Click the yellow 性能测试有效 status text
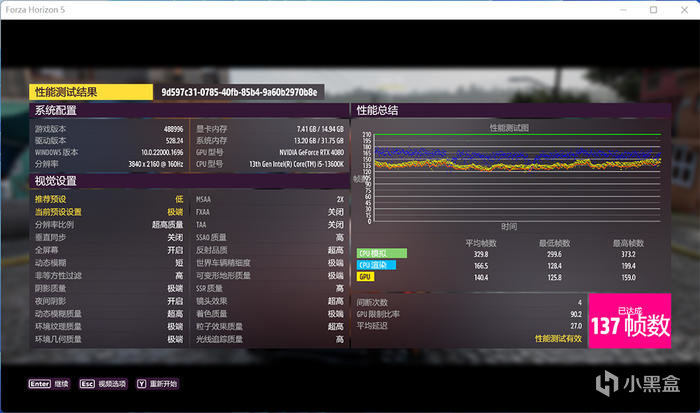 pyautogui.click(x=558, y=339)
